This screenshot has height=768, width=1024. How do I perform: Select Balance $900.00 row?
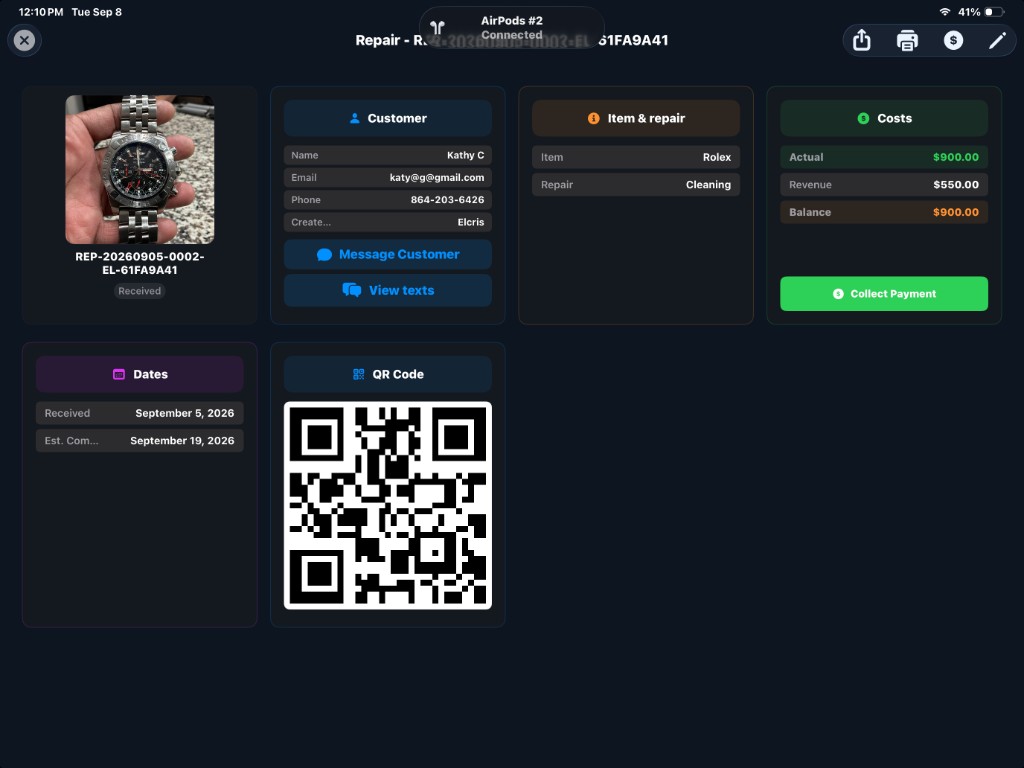(884, 212)
